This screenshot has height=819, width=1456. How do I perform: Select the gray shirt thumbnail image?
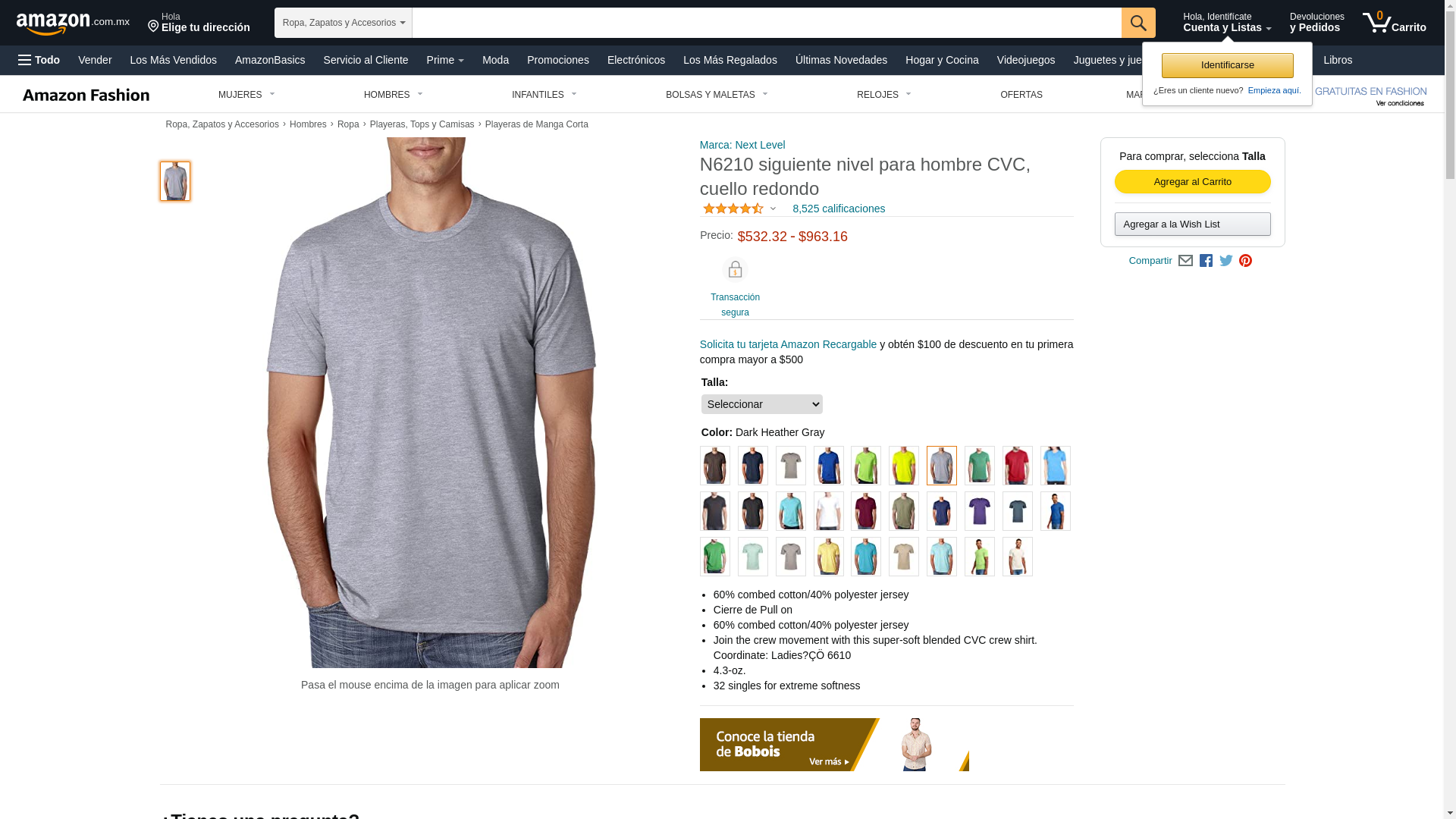pyautogui.click(x=175, y=181)
